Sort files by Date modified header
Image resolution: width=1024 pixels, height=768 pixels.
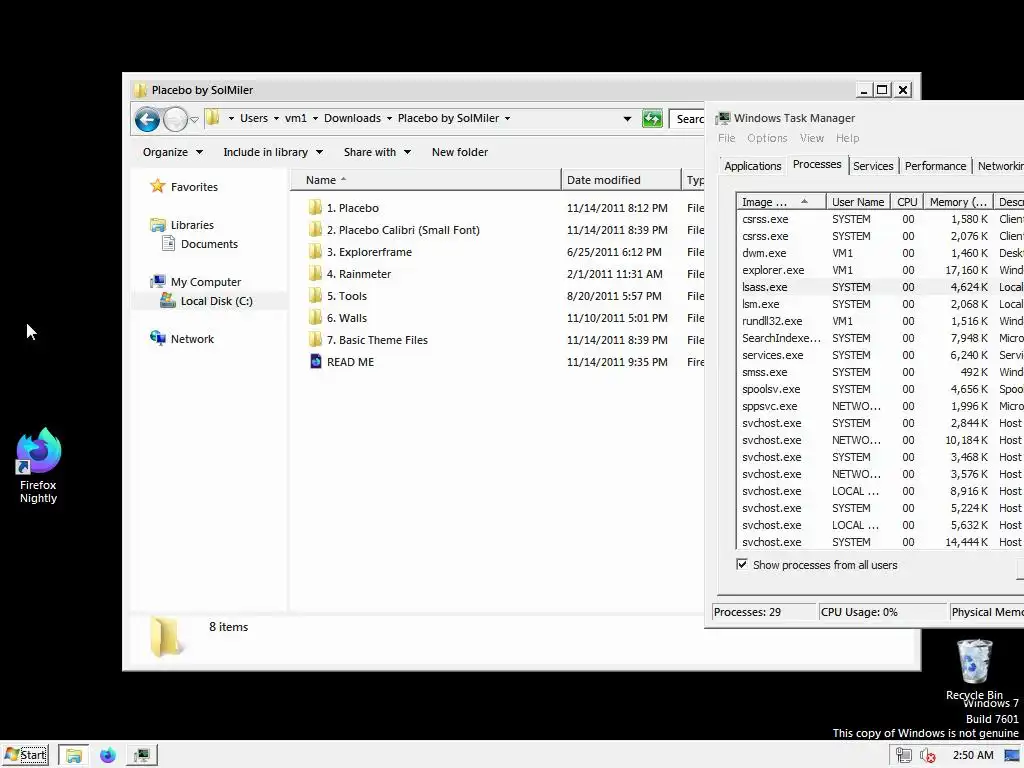620,180
